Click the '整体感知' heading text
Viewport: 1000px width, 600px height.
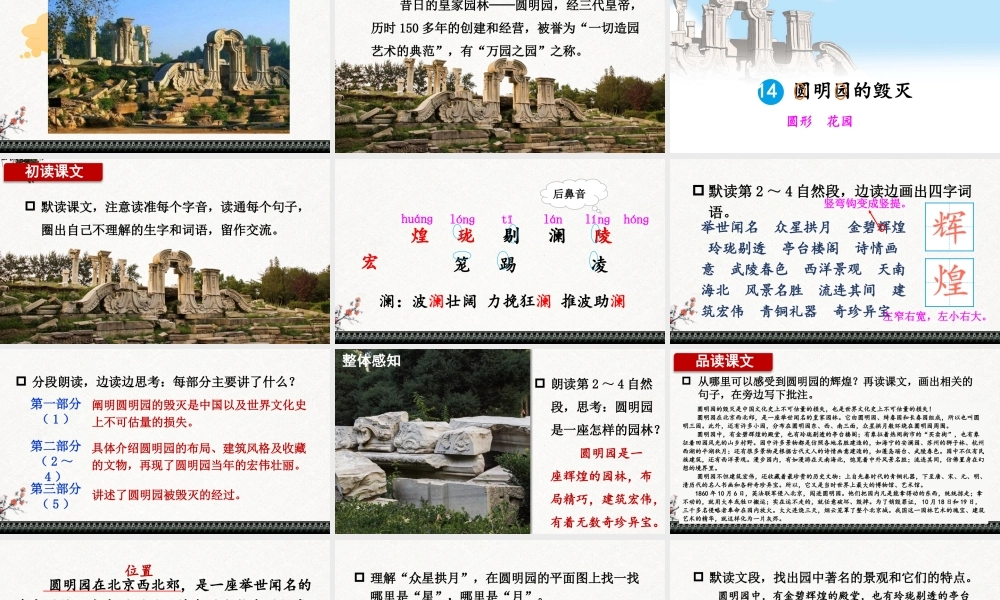[371, 360]
